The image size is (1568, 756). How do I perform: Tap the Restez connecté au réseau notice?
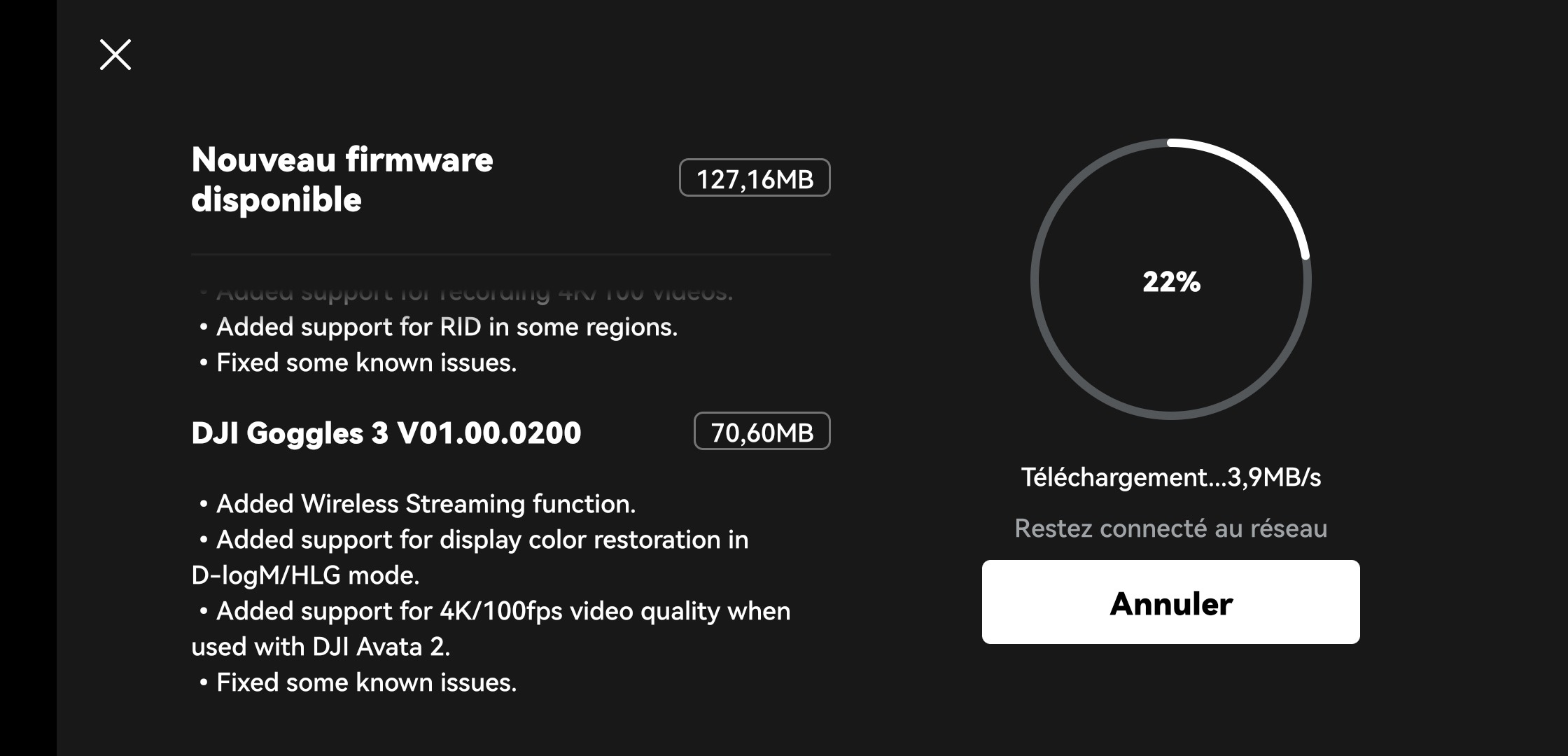1170,528
